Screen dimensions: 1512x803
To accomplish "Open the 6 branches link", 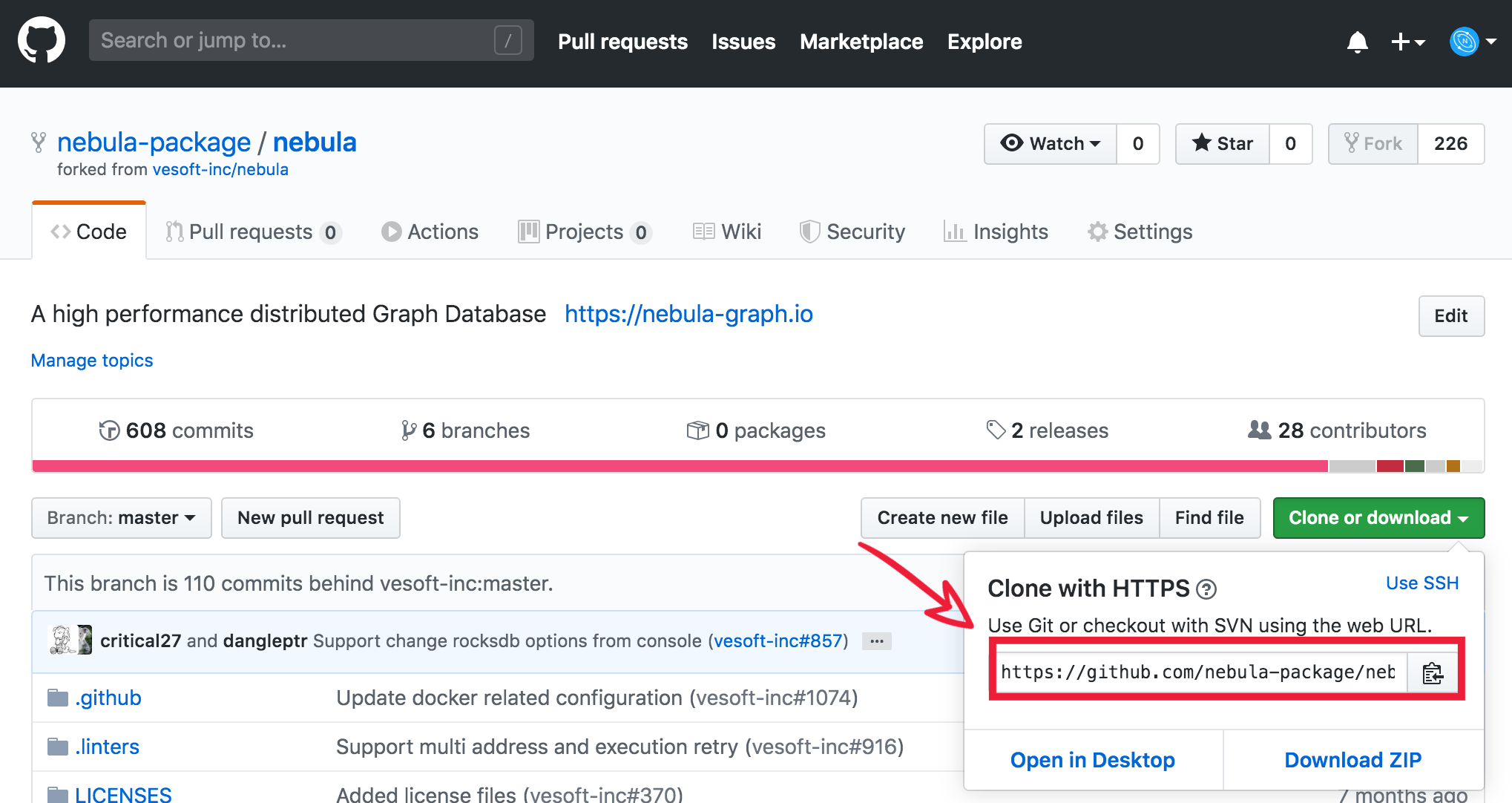I will pos(465,430).
